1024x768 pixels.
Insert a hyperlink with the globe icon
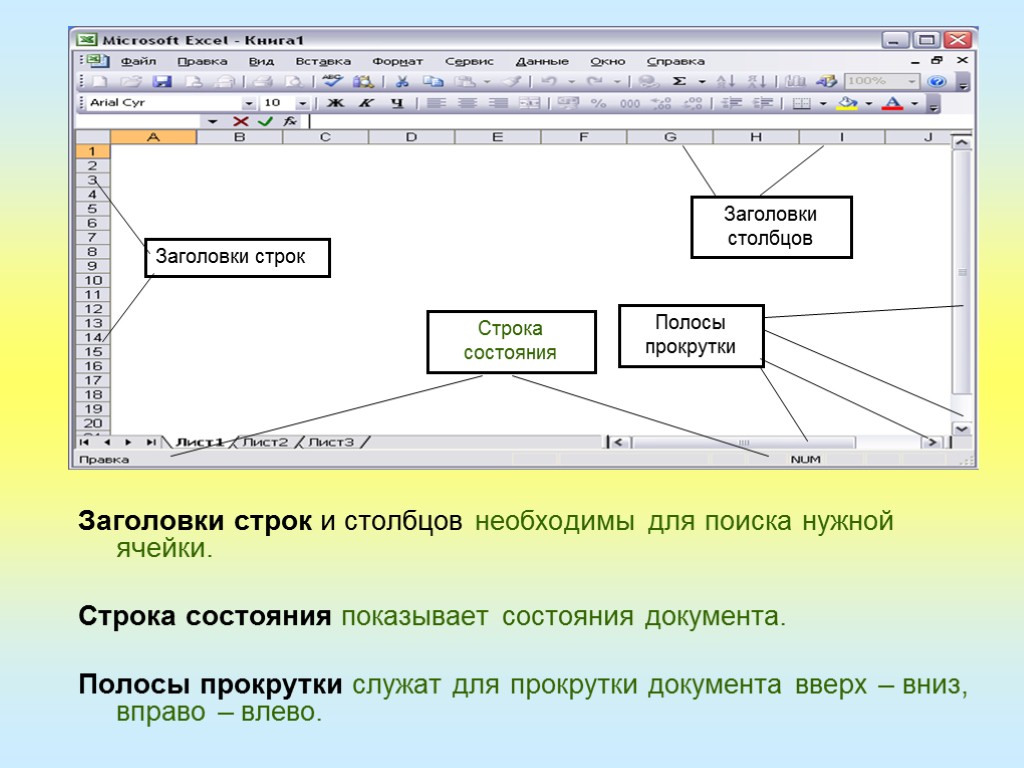pos(648,82)
